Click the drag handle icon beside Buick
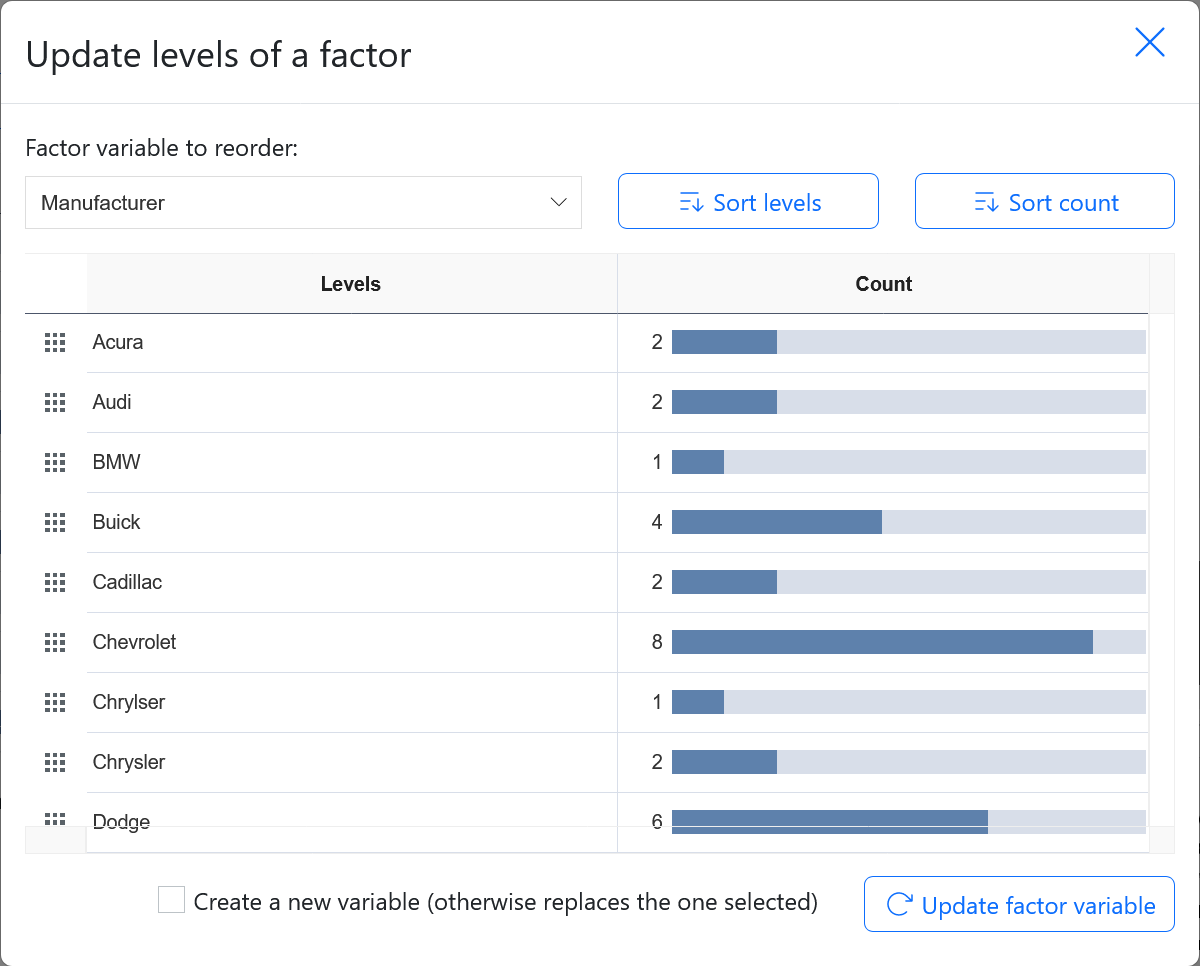This screenshot has width=1200, height=966. 55,523
